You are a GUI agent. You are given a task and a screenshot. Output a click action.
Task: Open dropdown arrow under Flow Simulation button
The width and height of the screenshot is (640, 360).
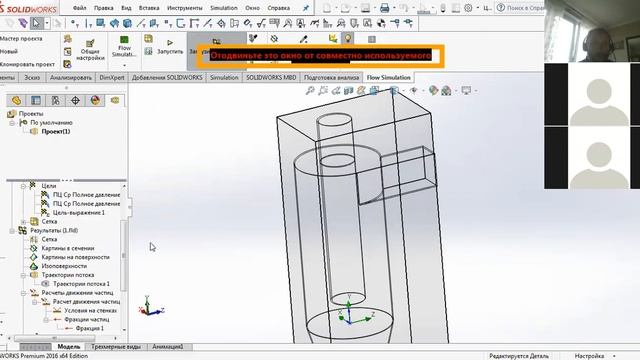pos(124,65)
